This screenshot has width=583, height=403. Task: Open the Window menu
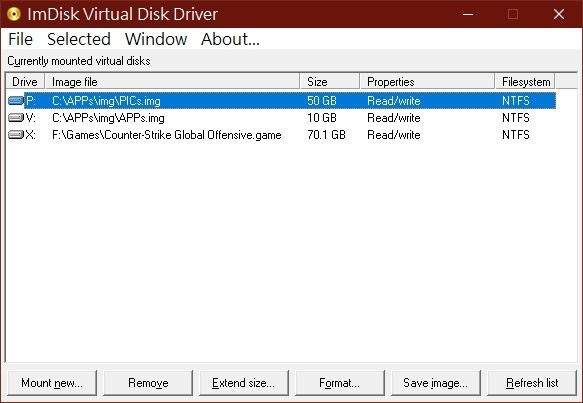[156, 39]
